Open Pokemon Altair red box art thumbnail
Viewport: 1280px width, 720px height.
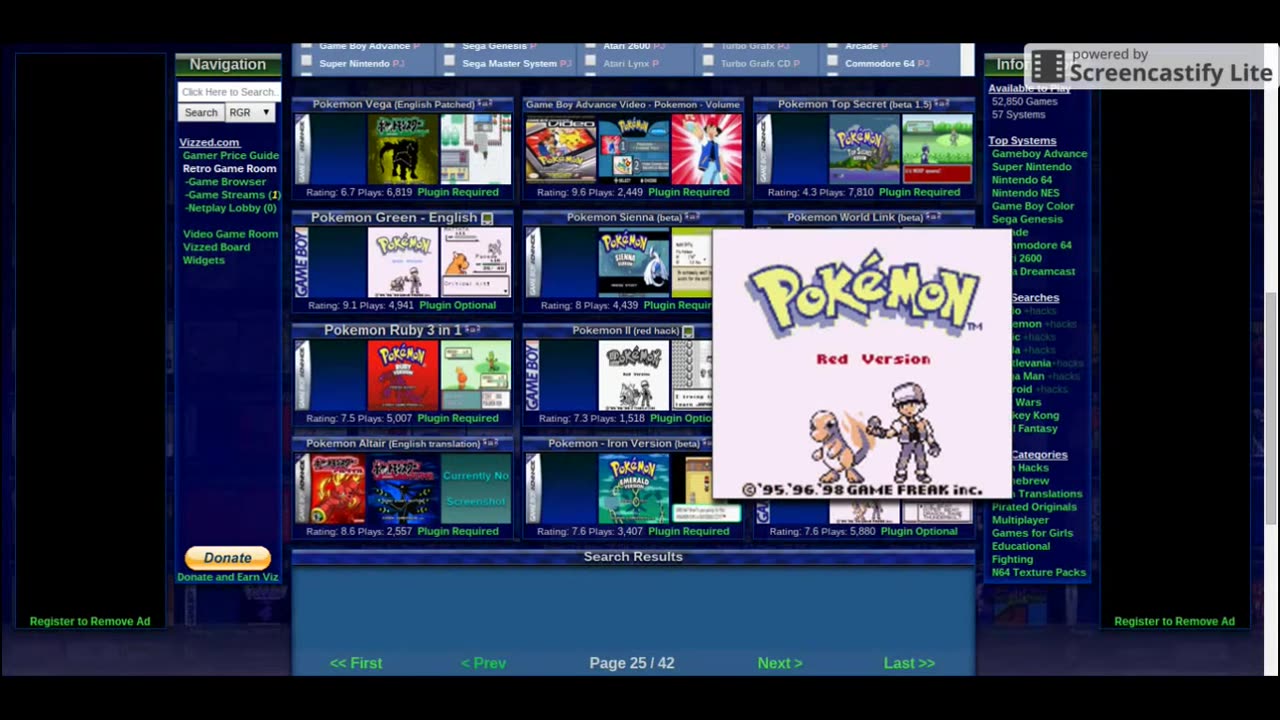pyautogui.click(x=338, y=488)
